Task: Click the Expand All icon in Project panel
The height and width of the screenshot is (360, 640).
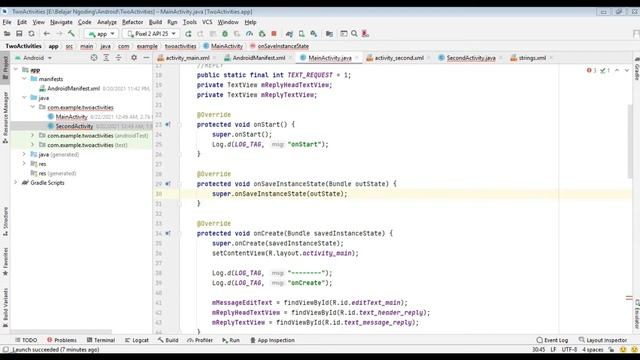Action: click(106, 58)
